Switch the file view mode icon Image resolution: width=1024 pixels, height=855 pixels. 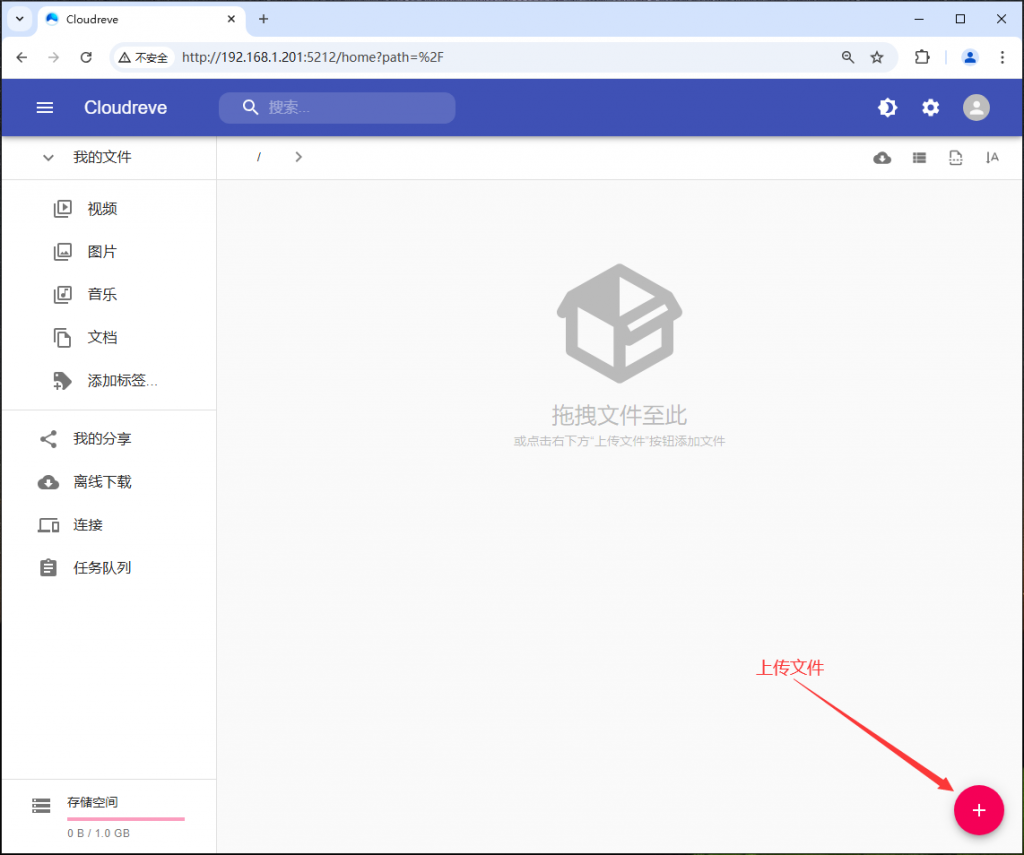pos(920,157)
